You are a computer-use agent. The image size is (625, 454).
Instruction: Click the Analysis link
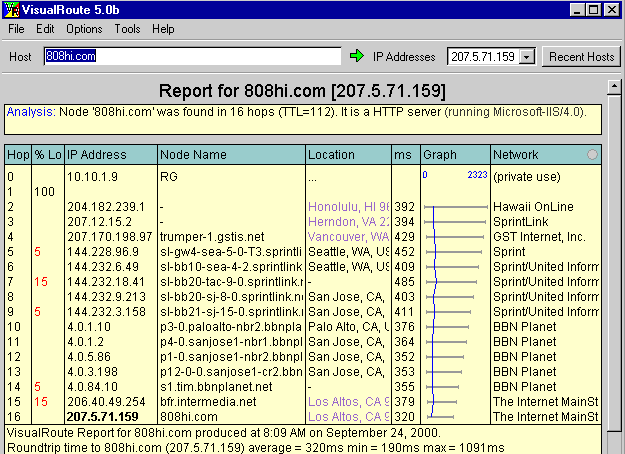click(x=31, y=112)
